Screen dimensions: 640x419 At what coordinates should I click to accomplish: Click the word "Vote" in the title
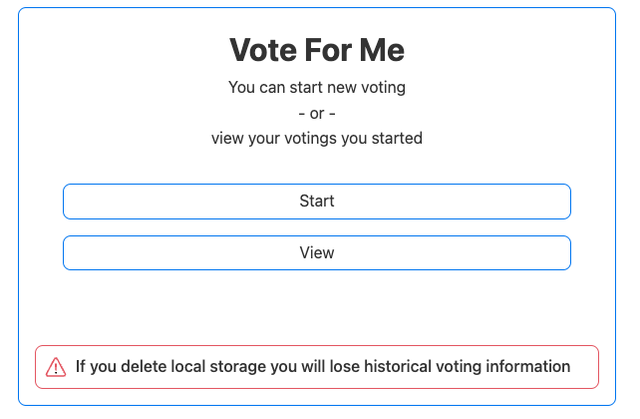[x=263, y=50]
